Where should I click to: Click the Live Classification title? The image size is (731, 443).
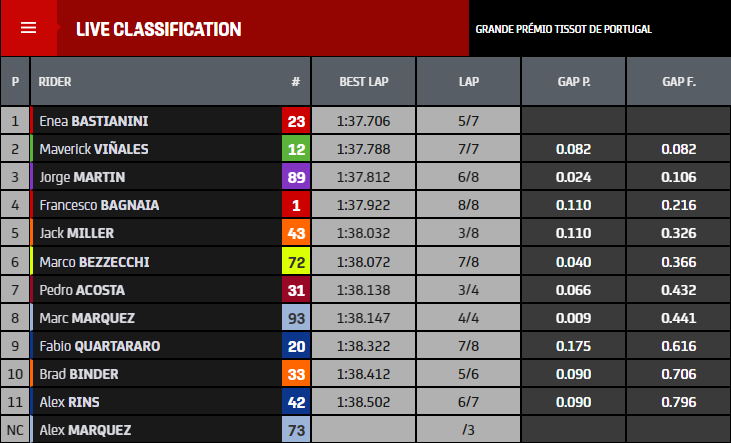point(159,29)
